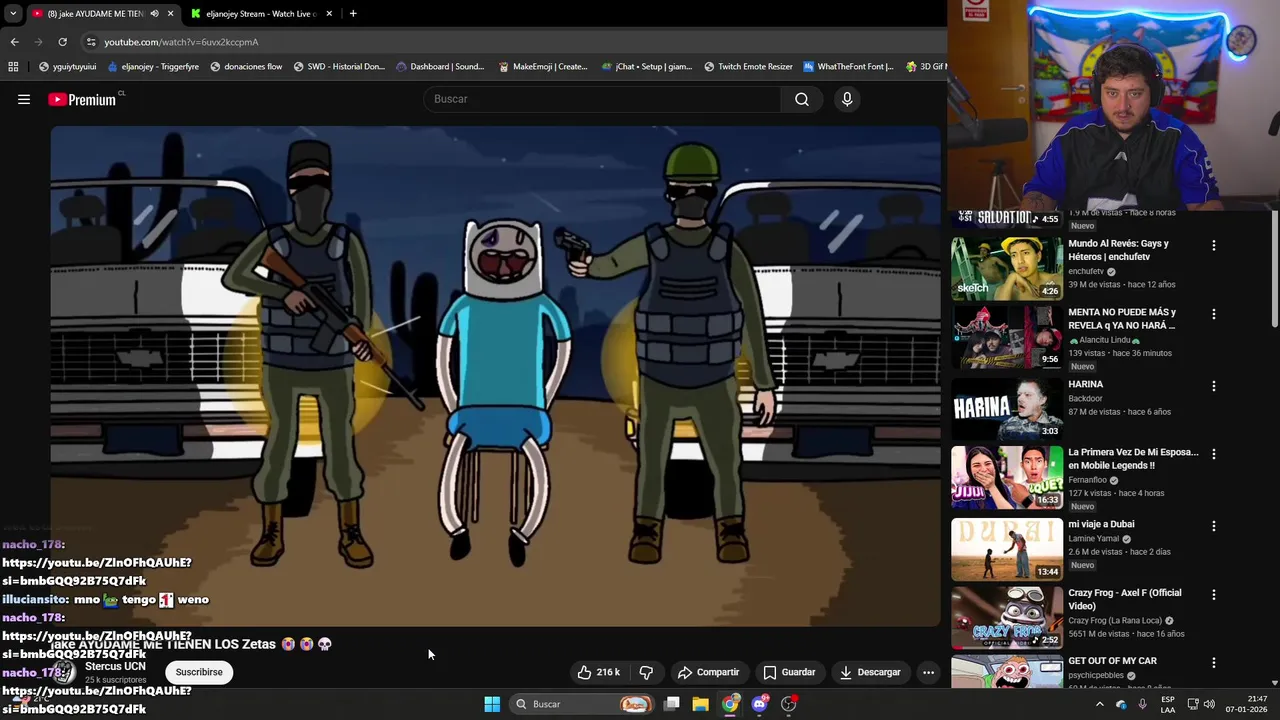Open the DUBAI video thumbnail
The height and width of the screenshot is (720, 1280).
pos(1006,549)
